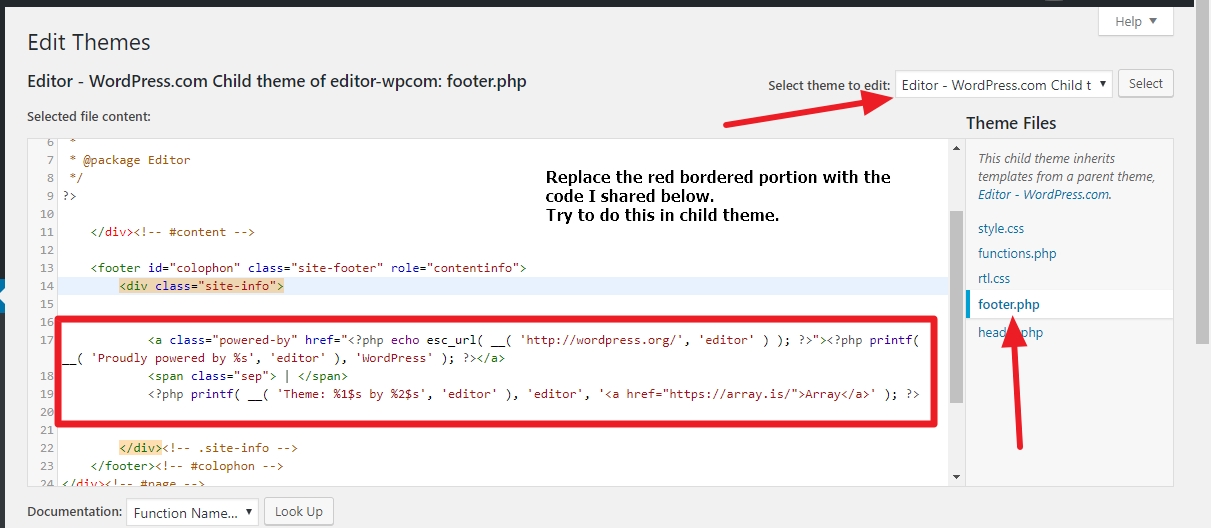Image resolution: width=1211 pixels, height=528 pixels.
Task: Follow the Editor - WordPress.com parent theme link
Action: [x=1043, y=195]
